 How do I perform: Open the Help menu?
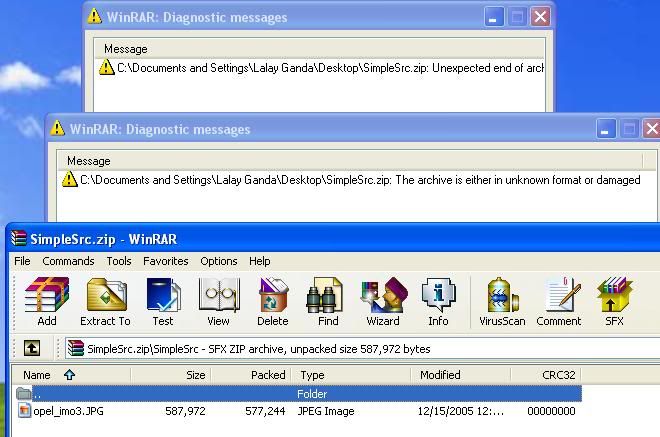260,261
